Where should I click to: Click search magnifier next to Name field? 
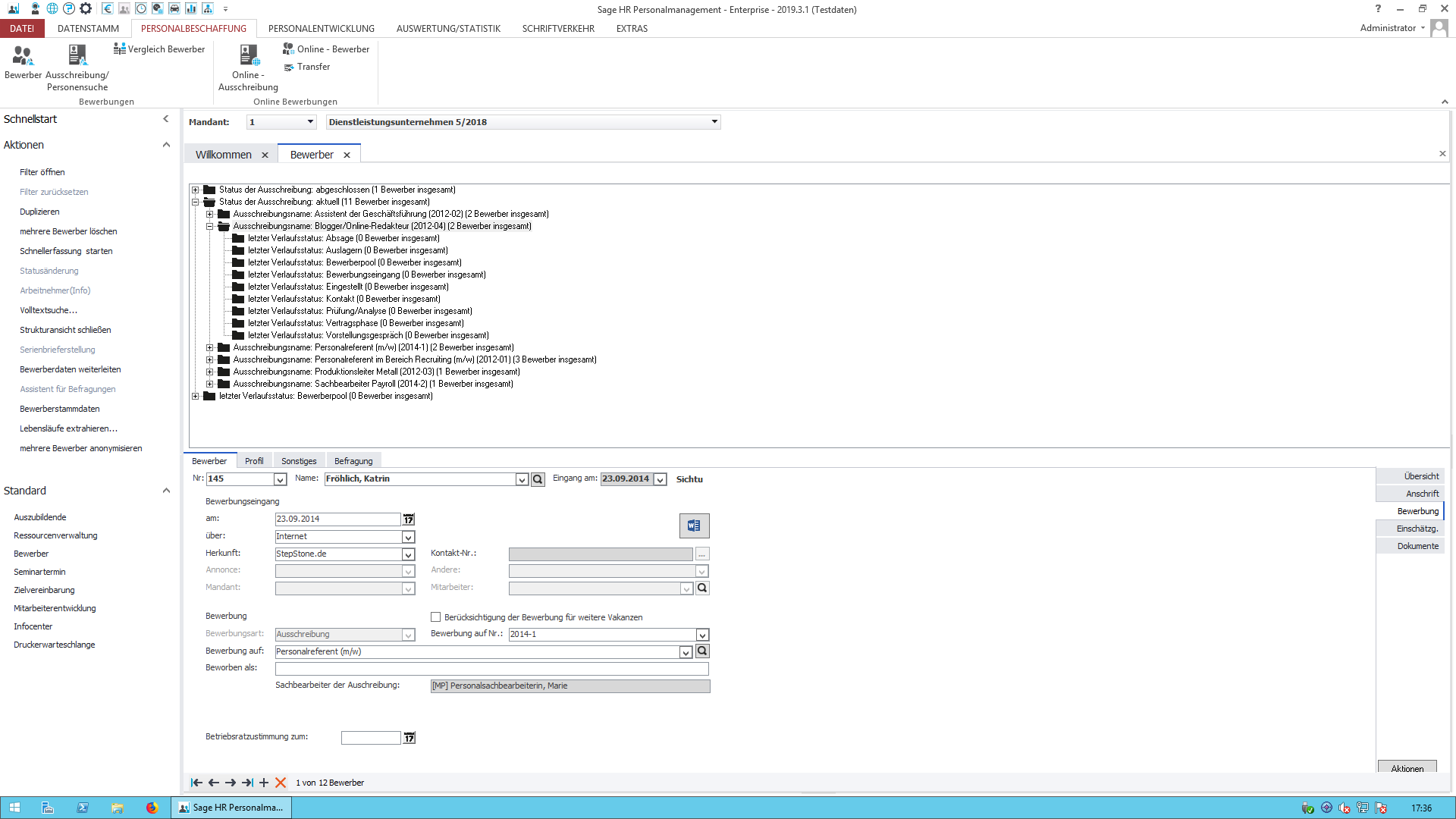pyautogui.click(x=538, y=479)
